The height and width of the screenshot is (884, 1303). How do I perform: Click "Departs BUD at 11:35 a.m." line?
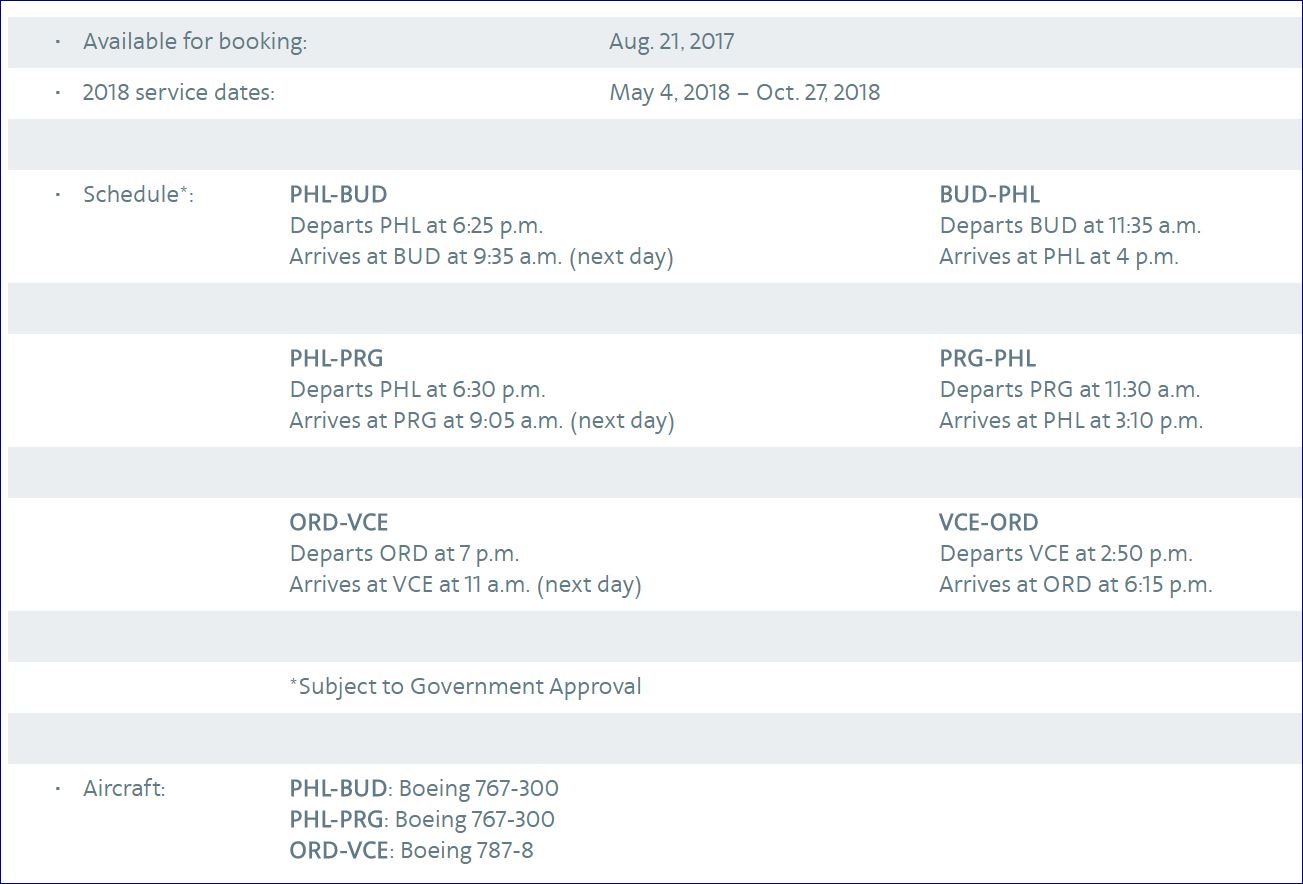pos(1070,226)
